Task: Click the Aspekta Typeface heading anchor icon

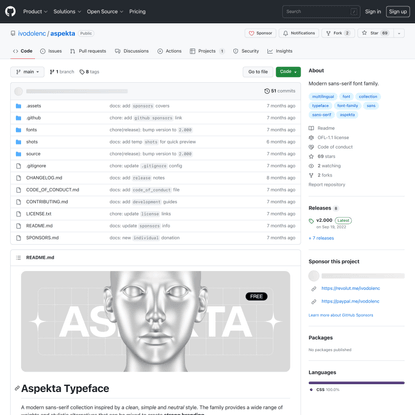Action: point(17,388)
